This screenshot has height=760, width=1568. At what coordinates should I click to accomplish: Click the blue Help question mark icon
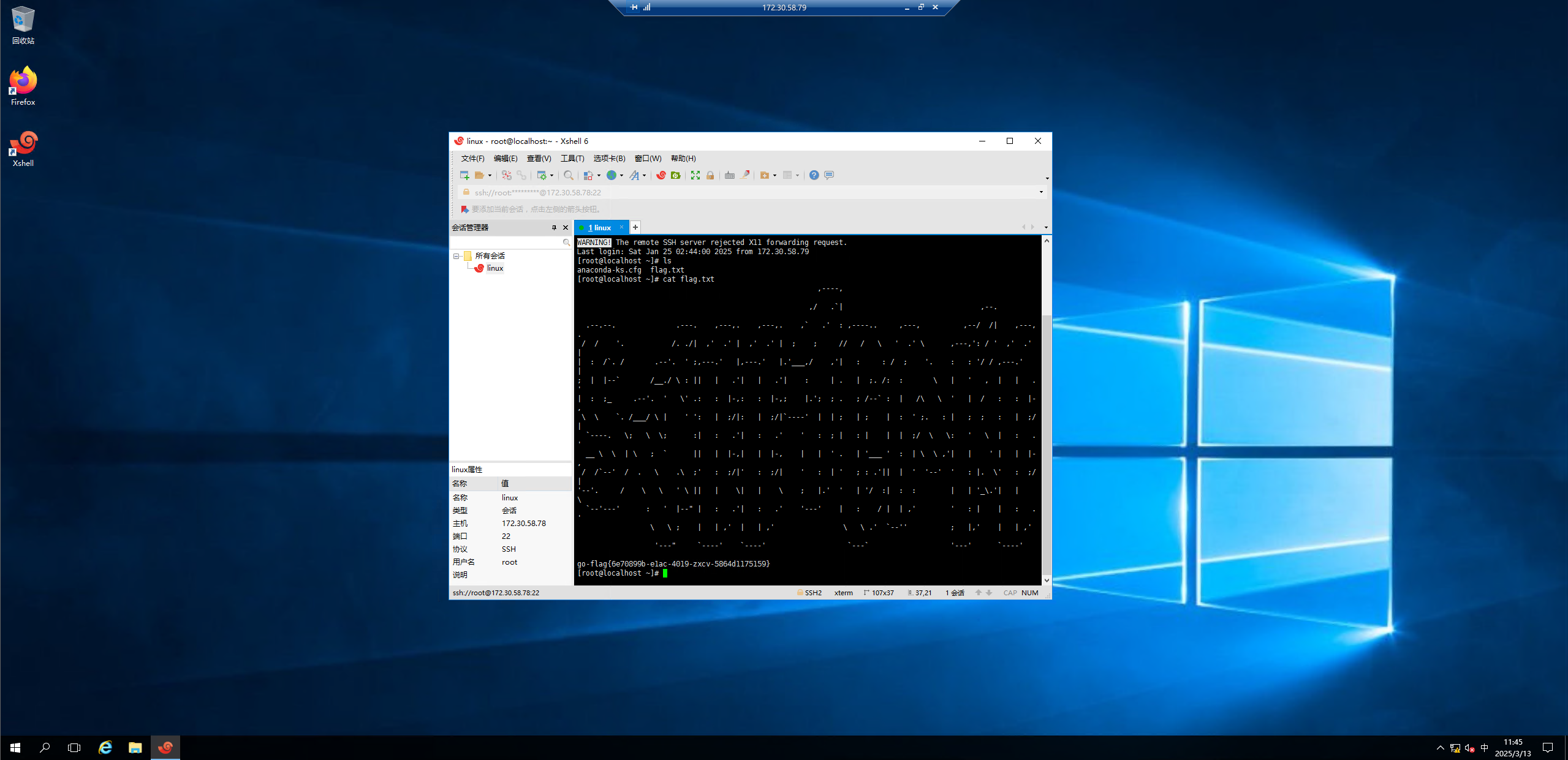(x=813, y=175)
